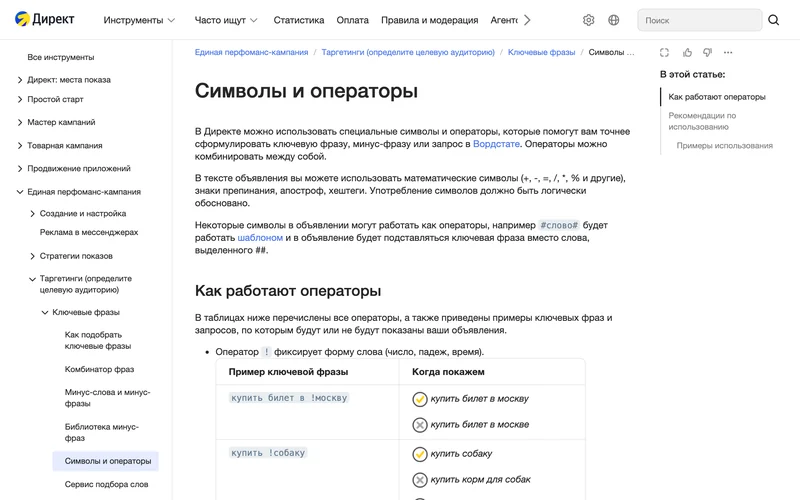This screenshot has width=800, height=500.
Task: Click example text купить билет в москве
Action: coord(480,424)
